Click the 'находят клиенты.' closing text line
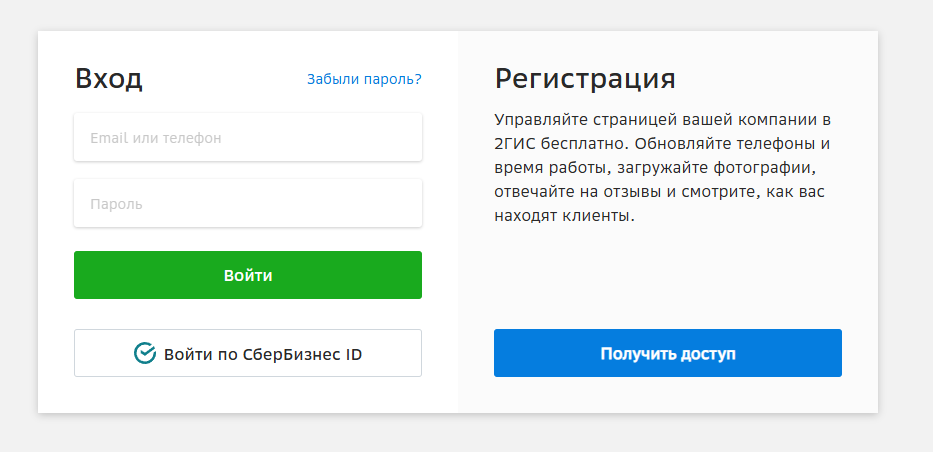This screenshot has width=933, height=452. click(565, 215)
